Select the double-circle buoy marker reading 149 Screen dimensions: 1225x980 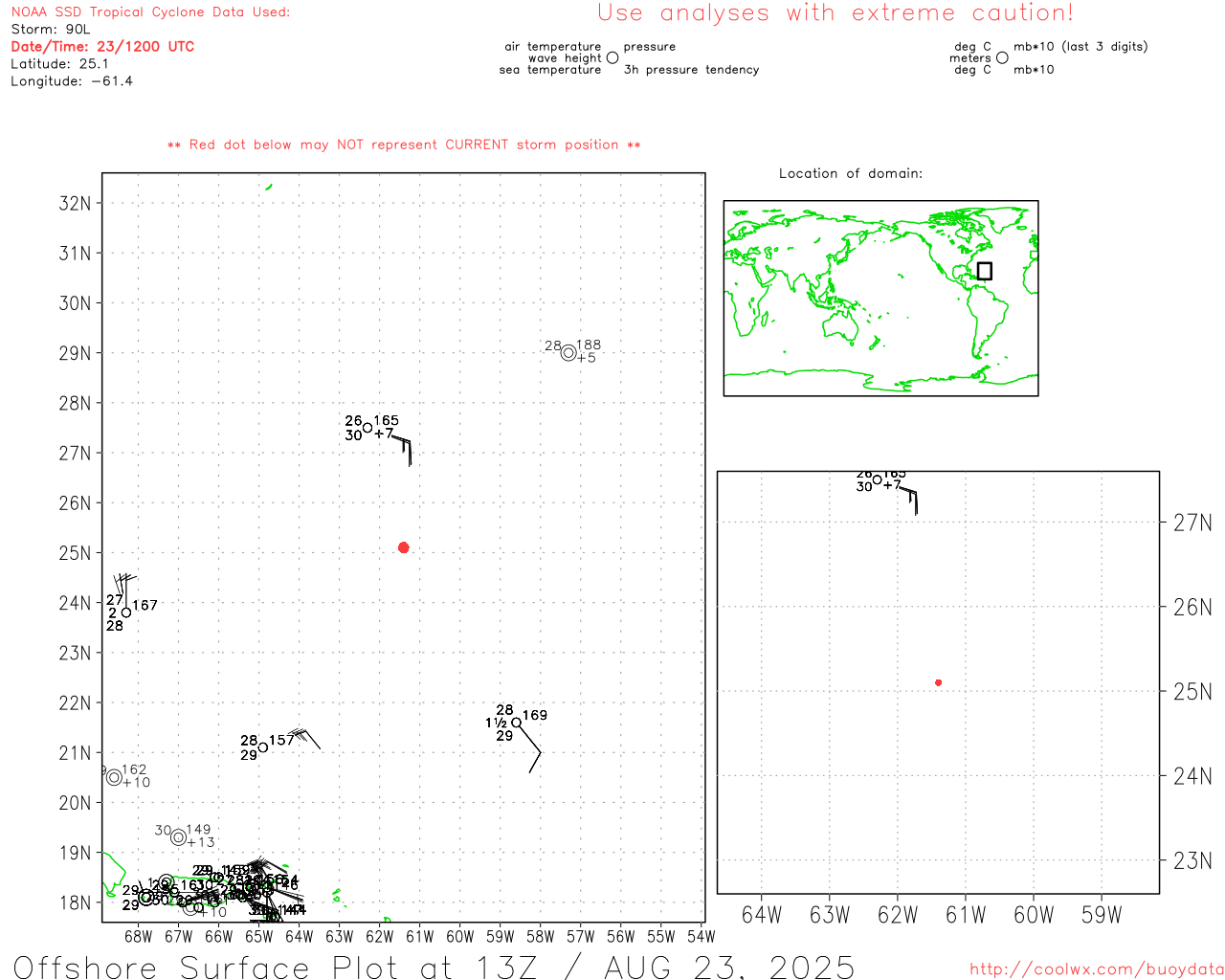(x=178, y=836)
